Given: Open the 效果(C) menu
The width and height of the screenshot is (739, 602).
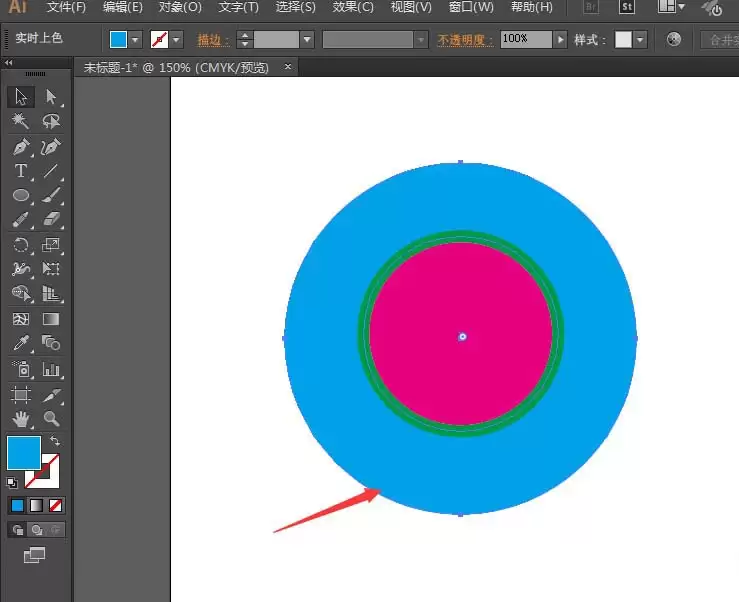Looking at the screenshot, I should 353,7.
